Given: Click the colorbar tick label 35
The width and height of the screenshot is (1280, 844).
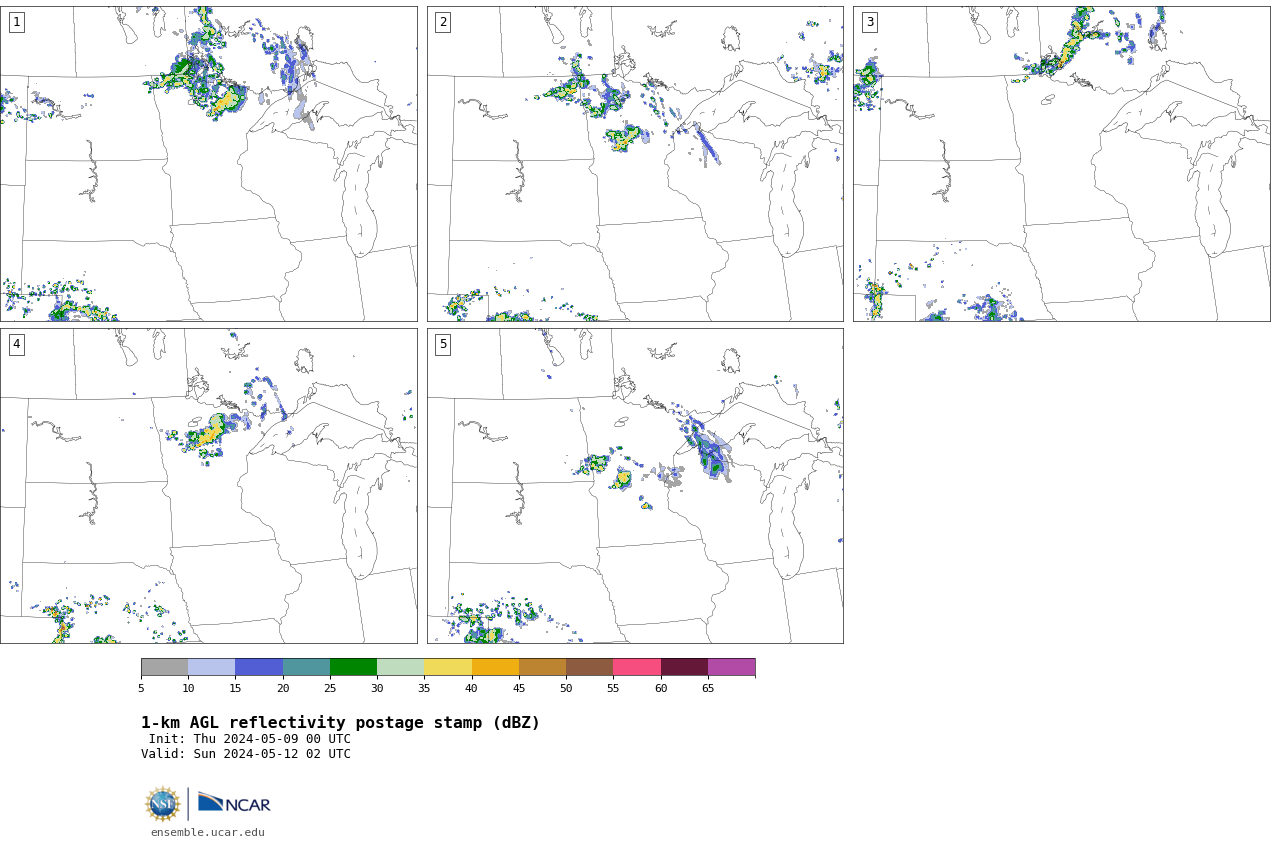Looking at the screenshot, I should (424, 688).
